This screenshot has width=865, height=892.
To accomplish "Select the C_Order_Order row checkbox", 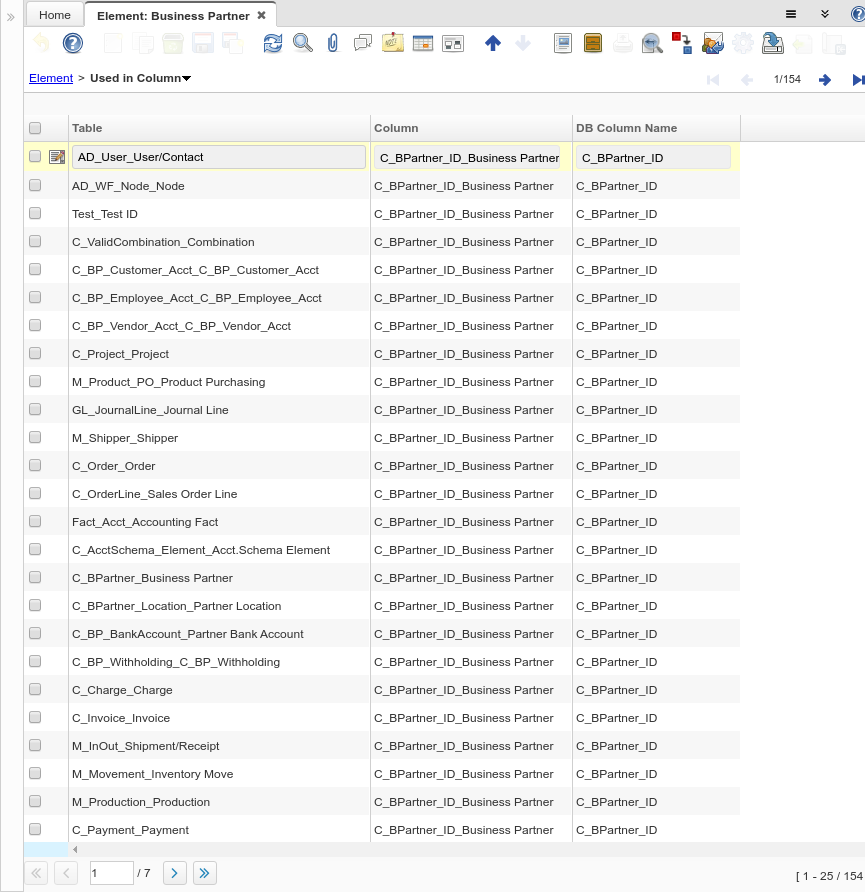I will click(x=35, y=466).
